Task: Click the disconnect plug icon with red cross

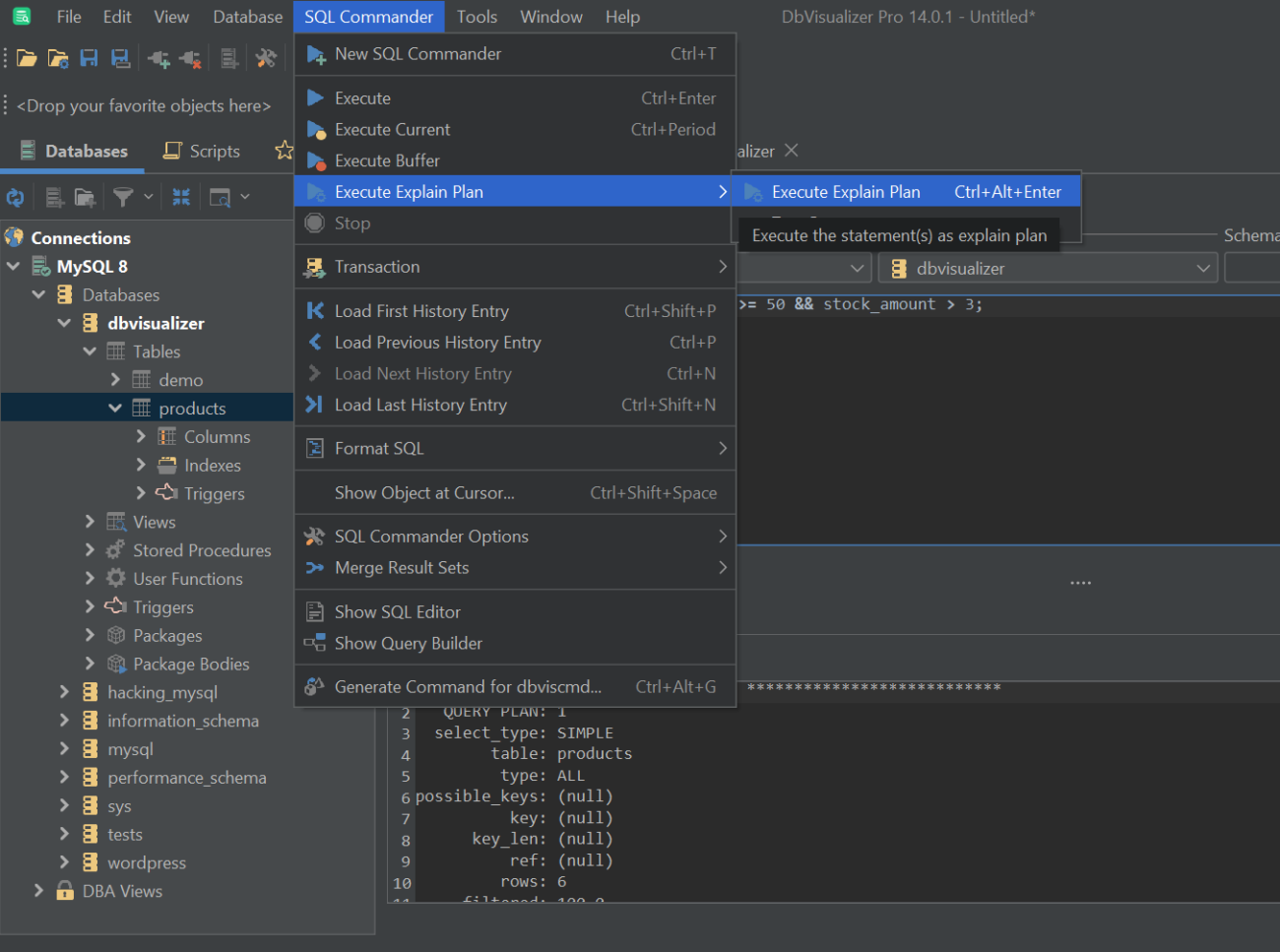Action: click(192, 58)
